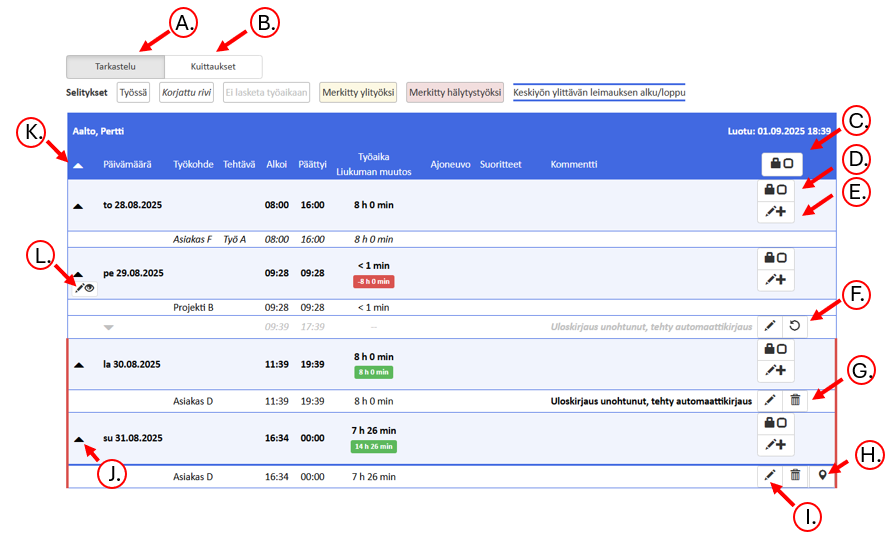The height and width of the screenshot is (544, 895).
Task: Click the pencil-eye icon on pe 29.08.2025
Action: pos(83,287)
